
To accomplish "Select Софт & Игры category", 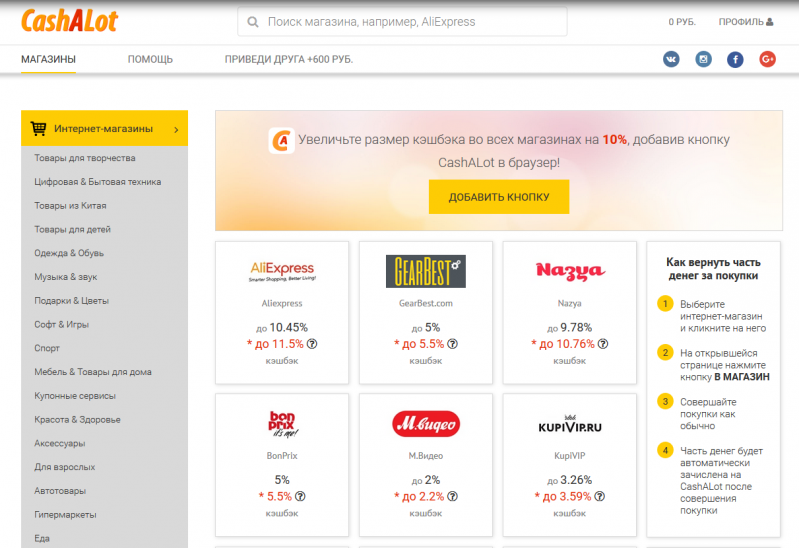I will pyautogui.click(x=61, y=325).
